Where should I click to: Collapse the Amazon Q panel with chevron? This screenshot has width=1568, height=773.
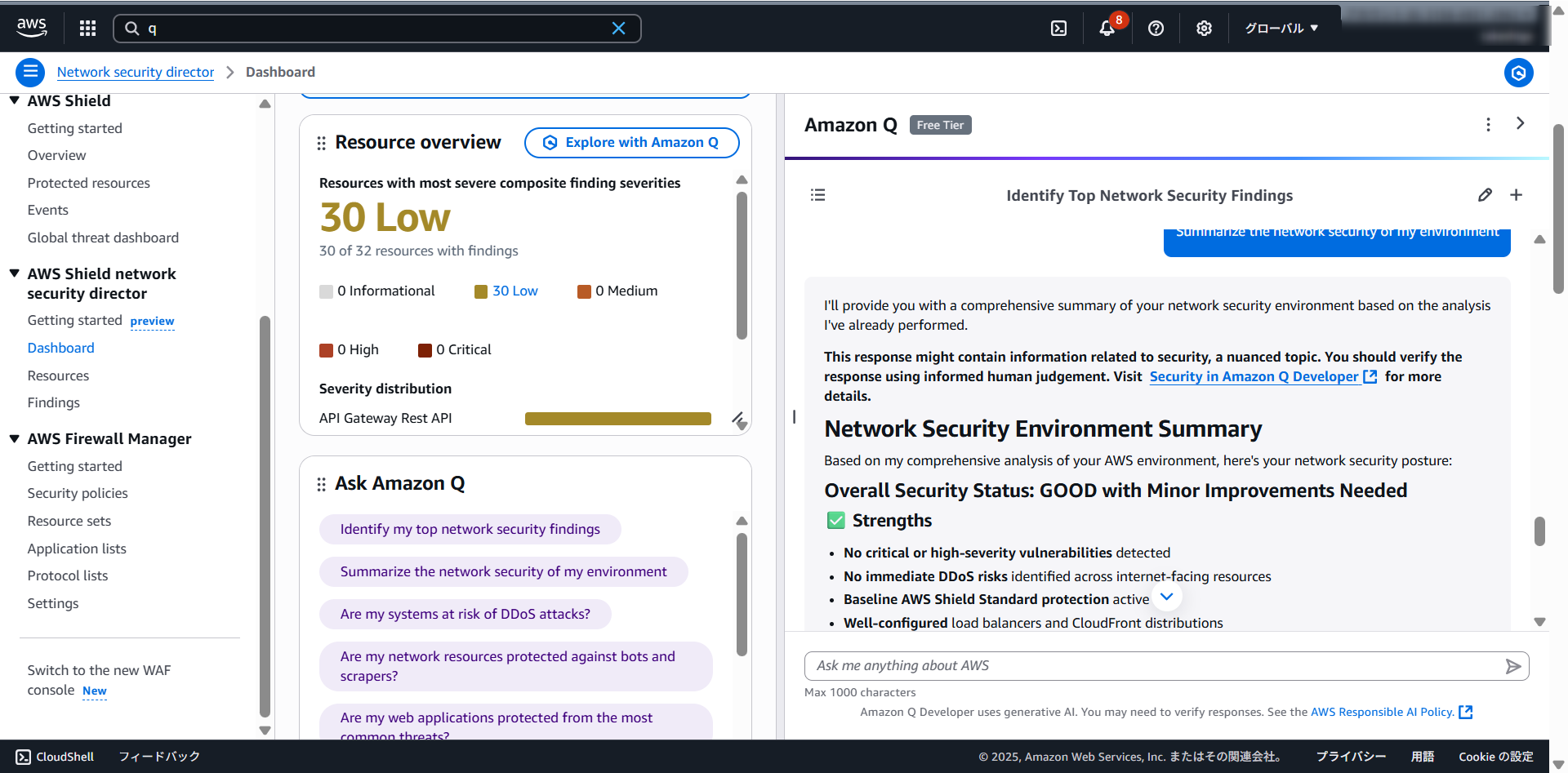[x=1520, y=123]
